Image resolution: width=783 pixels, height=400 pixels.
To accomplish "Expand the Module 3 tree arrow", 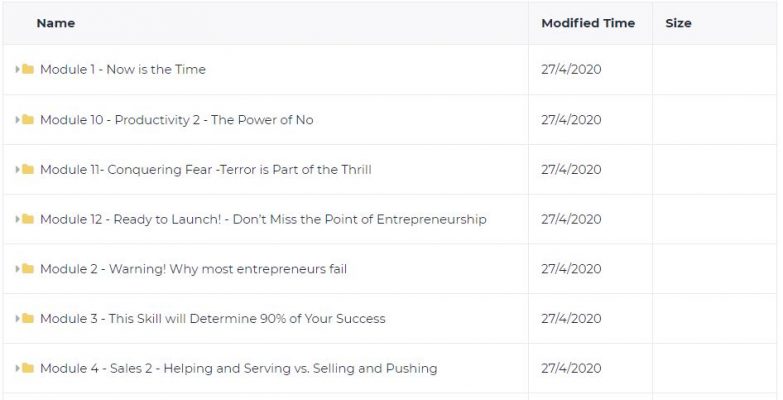I will tap(17, 318).
